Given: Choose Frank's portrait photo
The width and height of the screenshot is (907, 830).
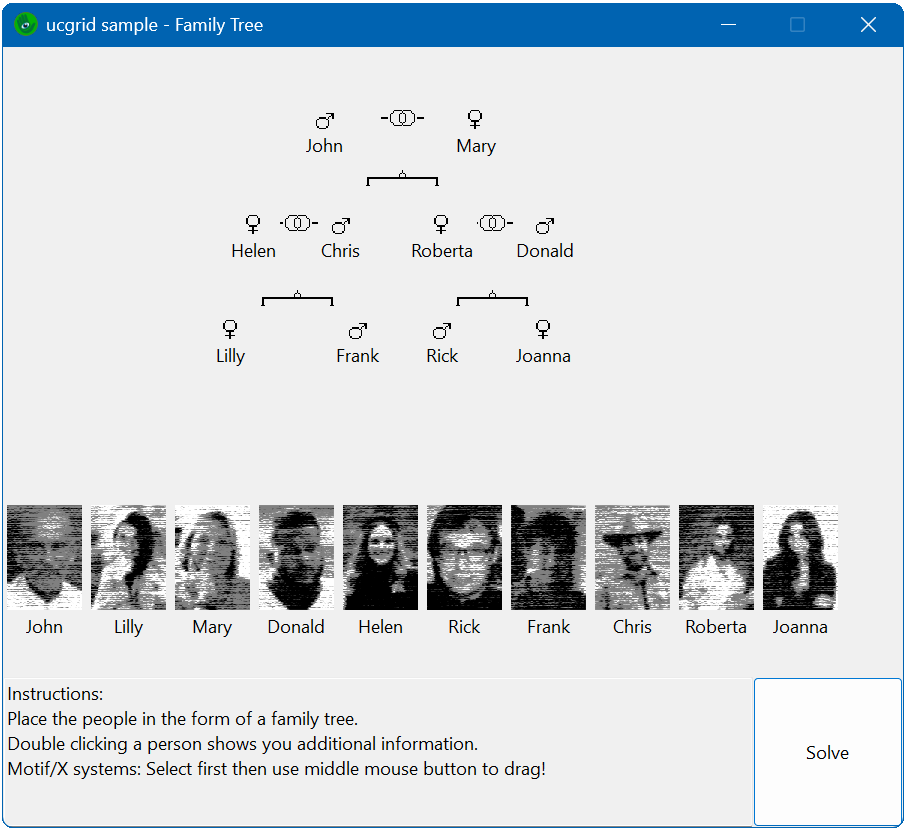Looking at the screenshot, I should coord(548,557).
